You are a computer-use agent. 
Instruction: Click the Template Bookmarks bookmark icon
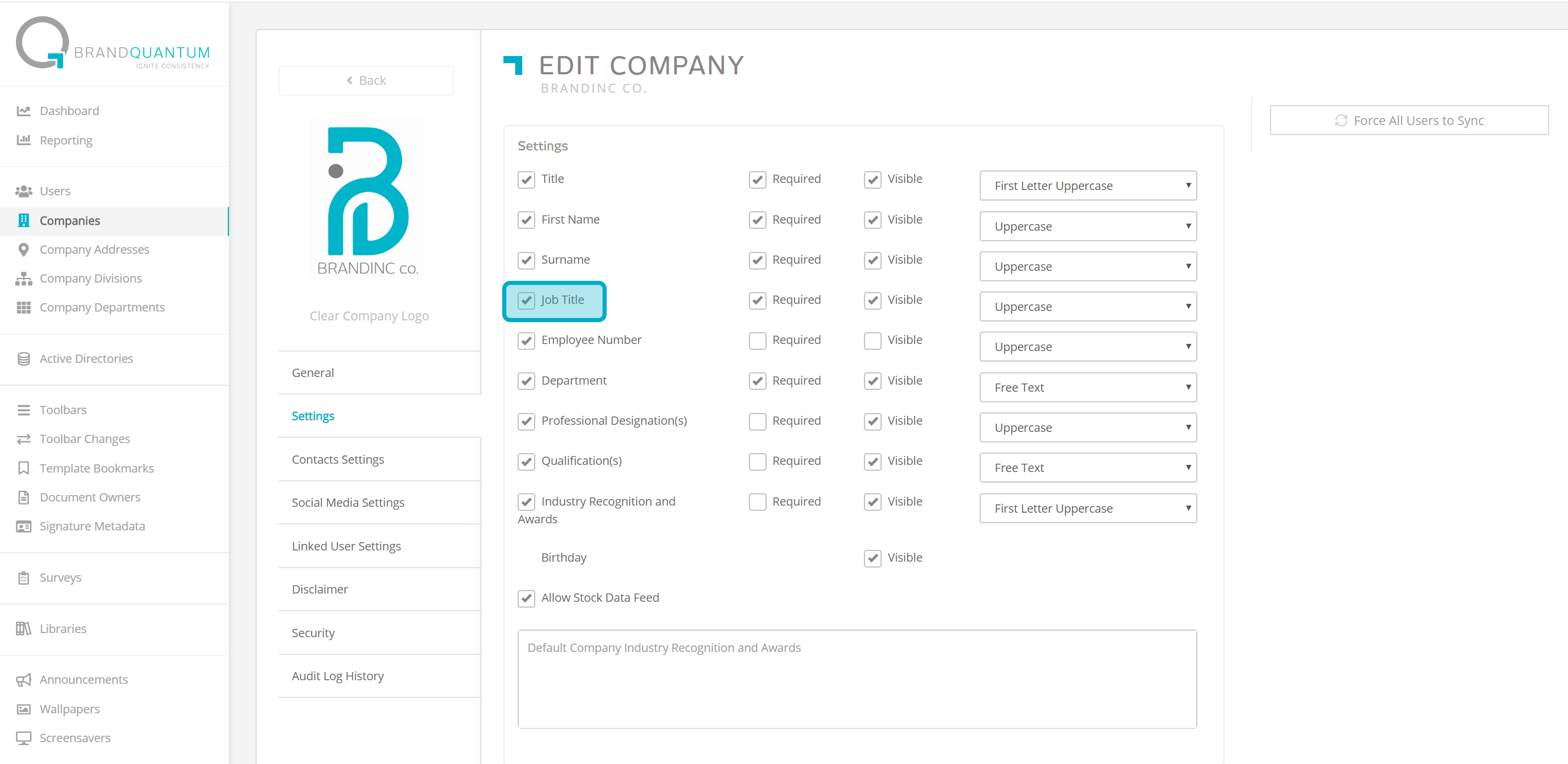[x=23, y=468]
